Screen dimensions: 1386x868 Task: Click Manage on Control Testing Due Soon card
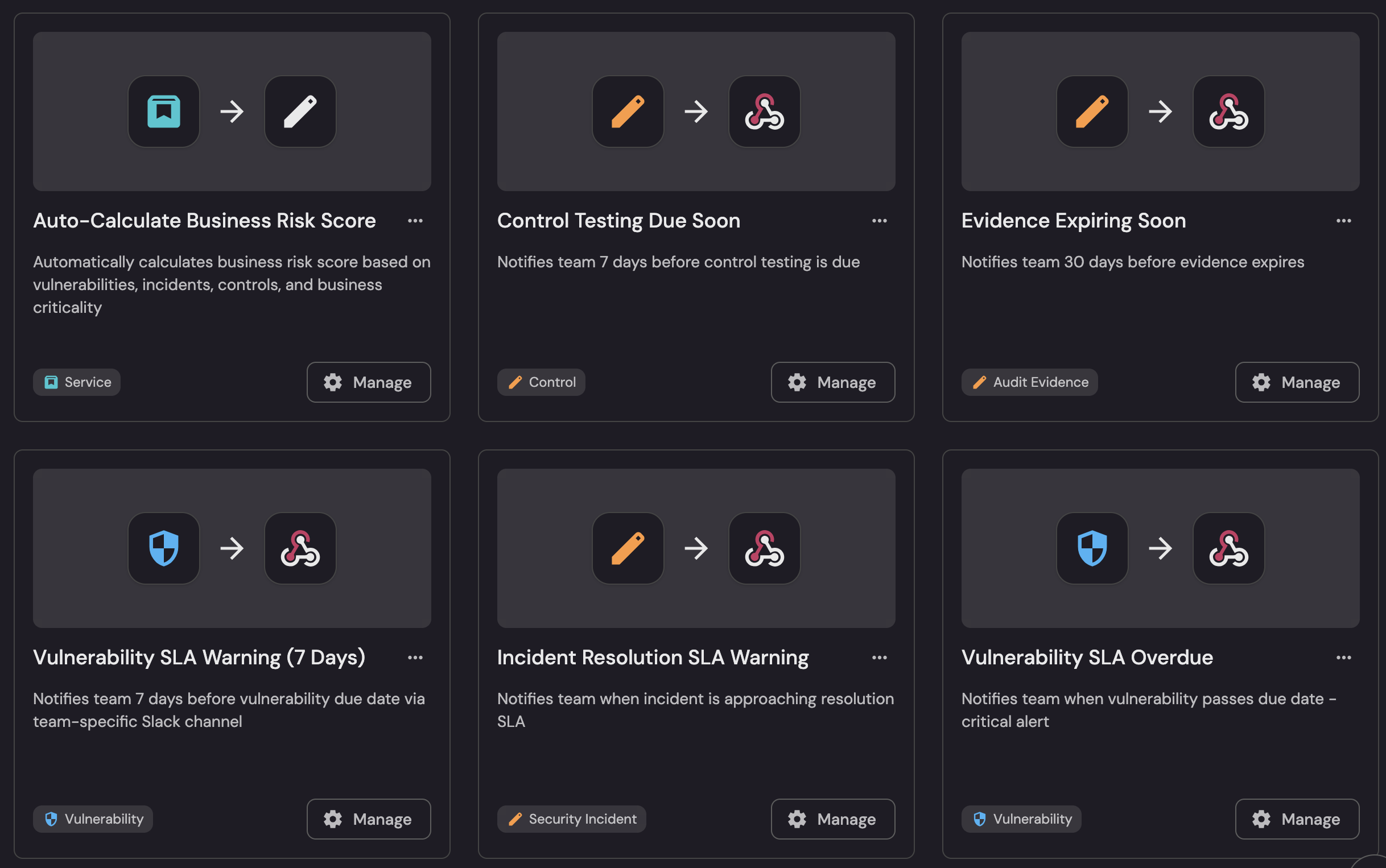point(832,382)
